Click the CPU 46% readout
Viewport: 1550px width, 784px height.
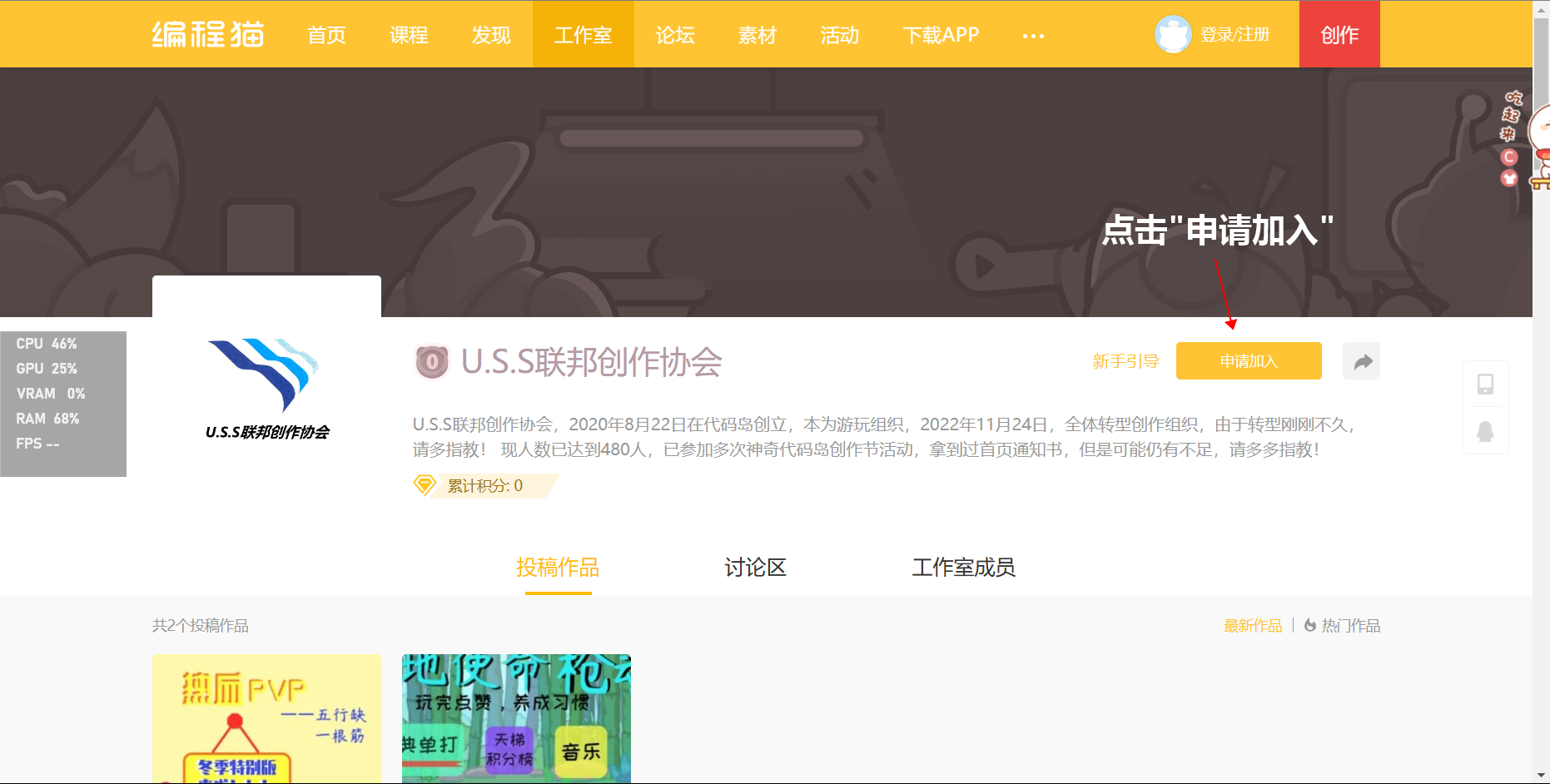[47, 344]
